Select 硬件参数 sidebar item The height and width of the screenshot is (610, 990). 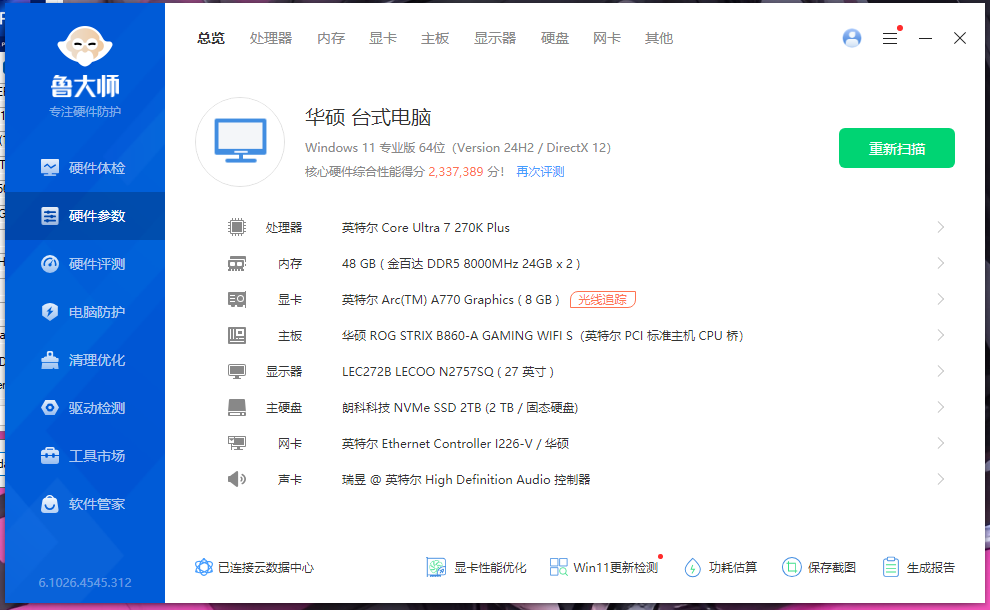click(x=85, y=216)
